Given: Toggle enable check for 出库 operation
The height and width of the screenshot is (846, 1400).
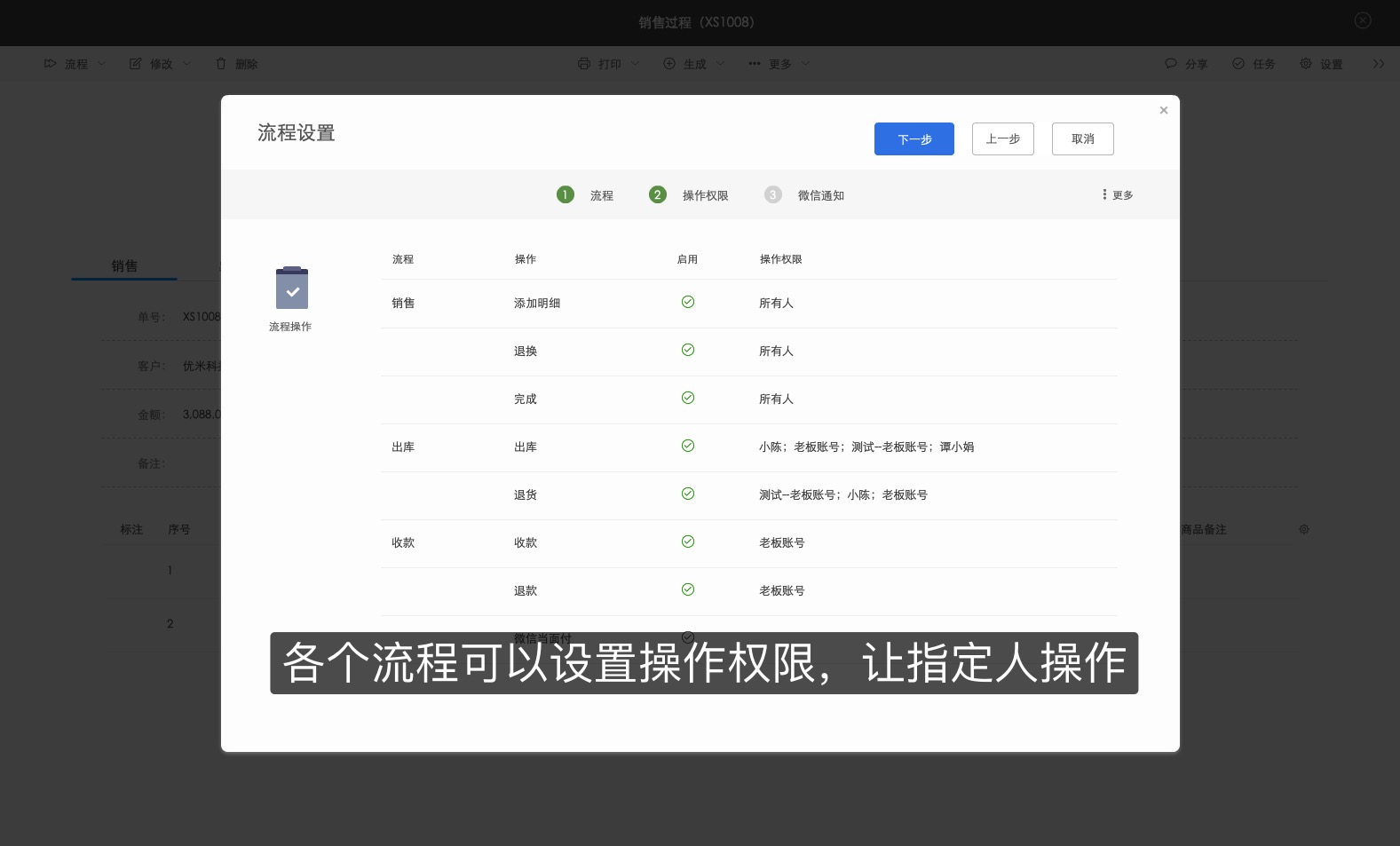Looking at the screenshot, I should [x=687, y=447].
